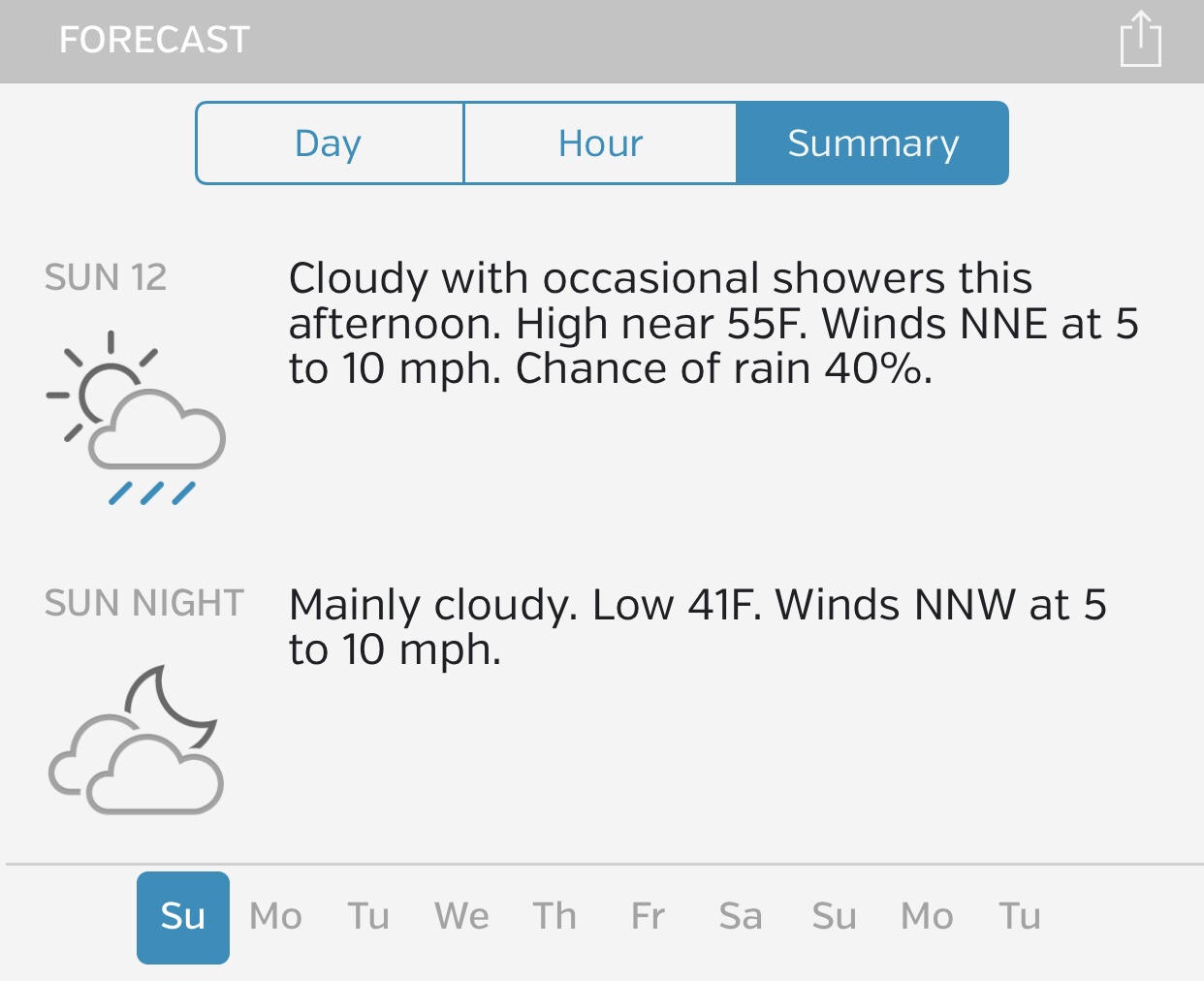The height and width of the screenshot is (981, 1204).
Task: Tap the share icon in the header
Action: pyautogui.click(x=1140, y=41)
